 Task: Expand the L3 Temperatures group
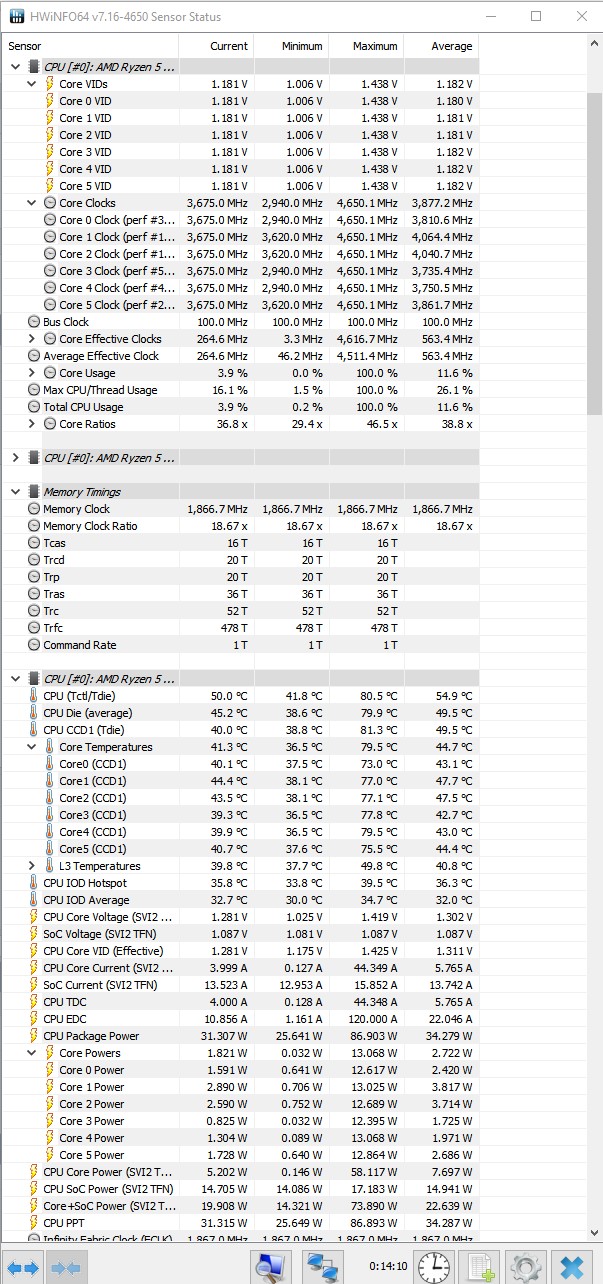point(32,866)
